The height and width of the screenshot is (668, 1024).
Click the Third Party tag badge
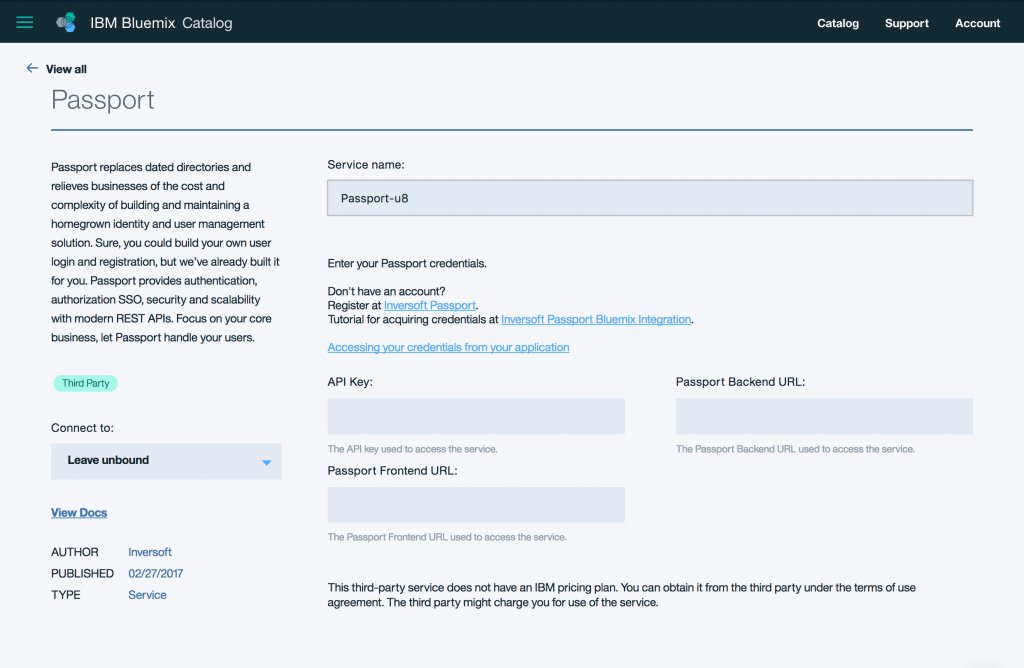[x=86, y=383]
